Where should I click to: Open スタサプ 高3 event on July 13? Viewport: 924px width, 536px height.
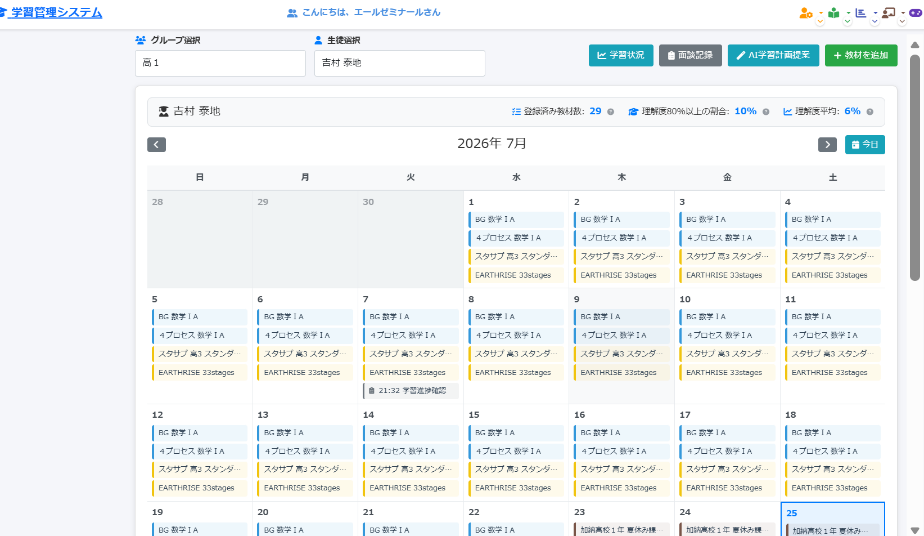pos(305,469)
